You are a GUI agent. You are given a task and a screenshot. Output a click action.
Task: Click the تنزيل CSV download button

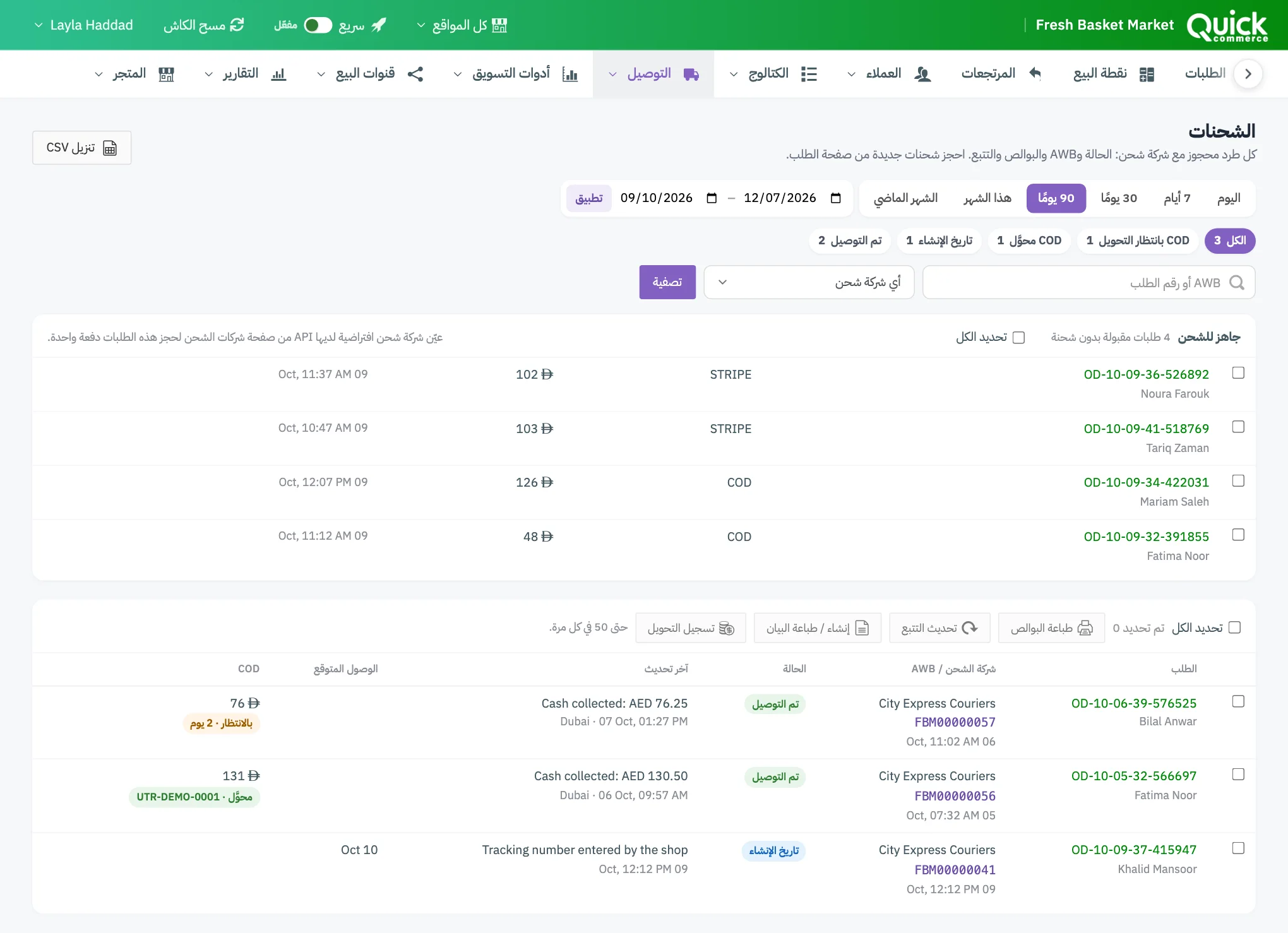click(x=82, y=148)
